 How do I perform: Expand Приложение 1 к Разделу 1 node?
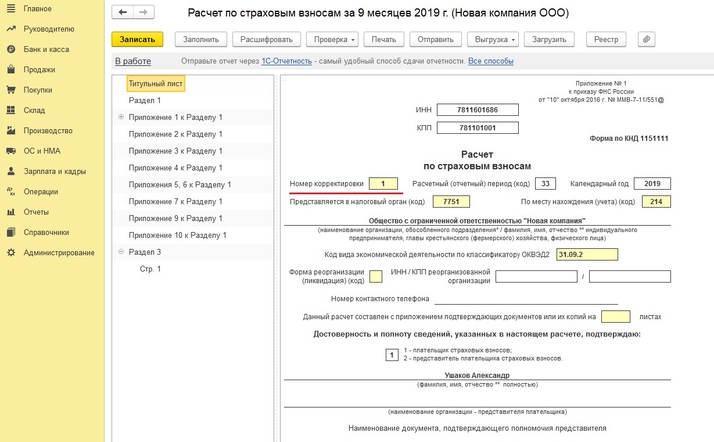(121, 117)
